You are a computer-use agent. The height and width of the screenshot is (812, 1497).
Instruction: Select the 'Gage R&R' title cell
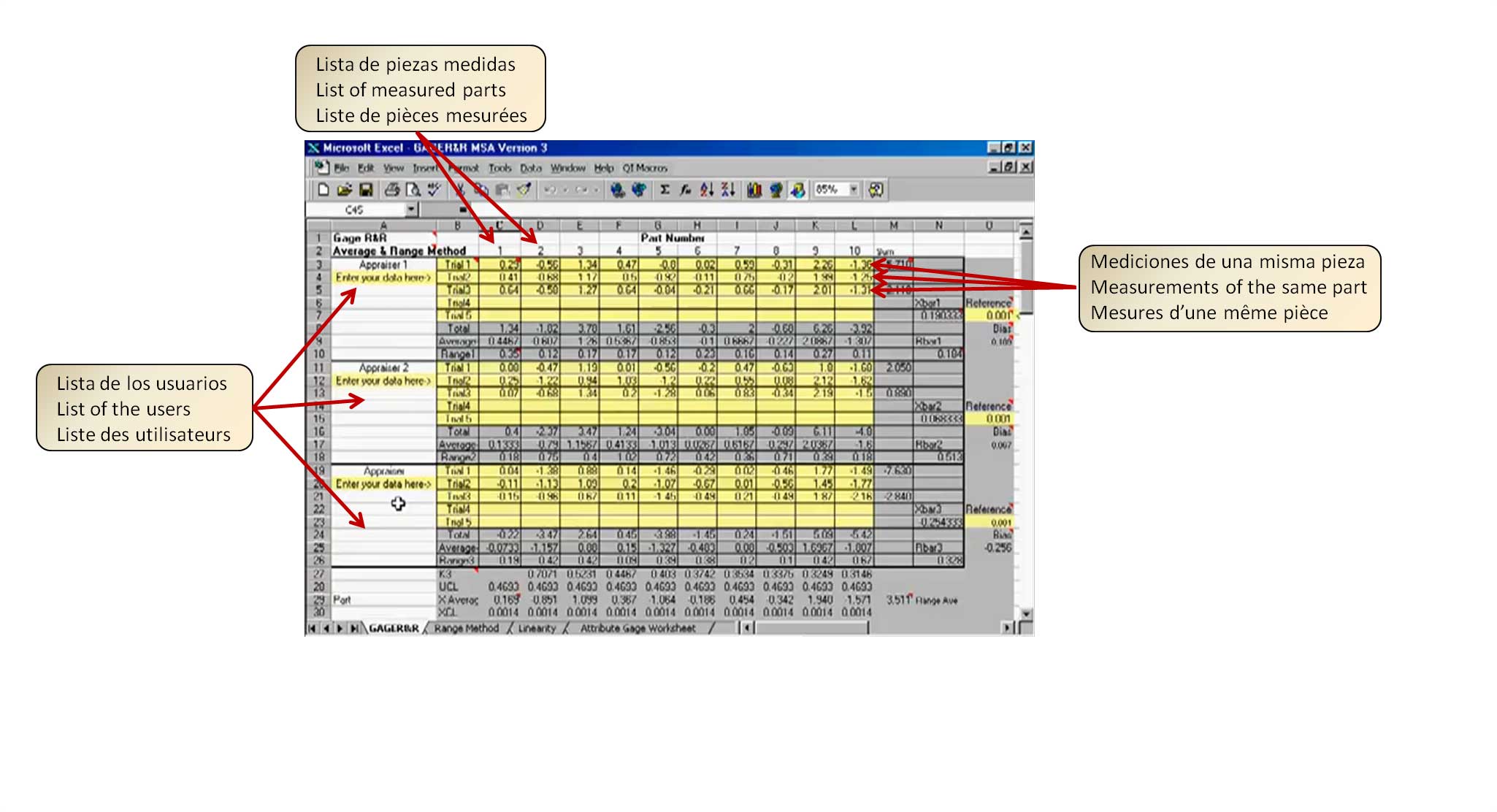click(x=383, y=238)
